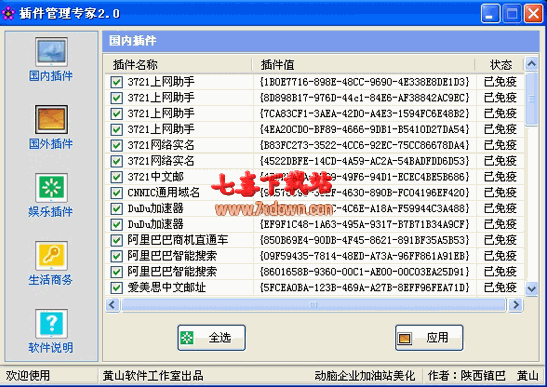Click the horizontal scrollbar thumb
The image size is (547, 387).
coord(314,305)
